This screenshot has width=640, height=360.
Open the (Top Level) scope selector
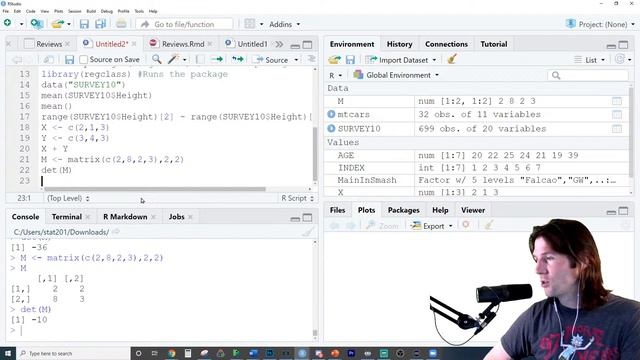pos(68,198)
